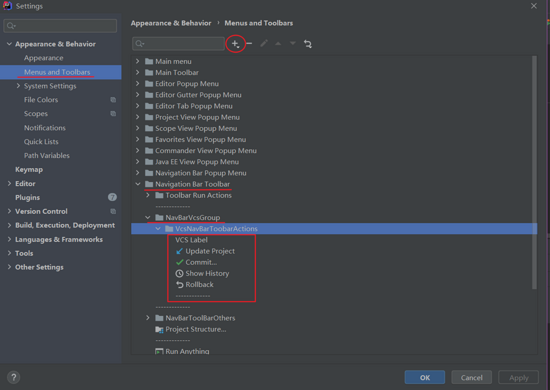This screenshot has width=550, height=390.
Task: Click the Cancel button
Action: (x=471, y=377)
